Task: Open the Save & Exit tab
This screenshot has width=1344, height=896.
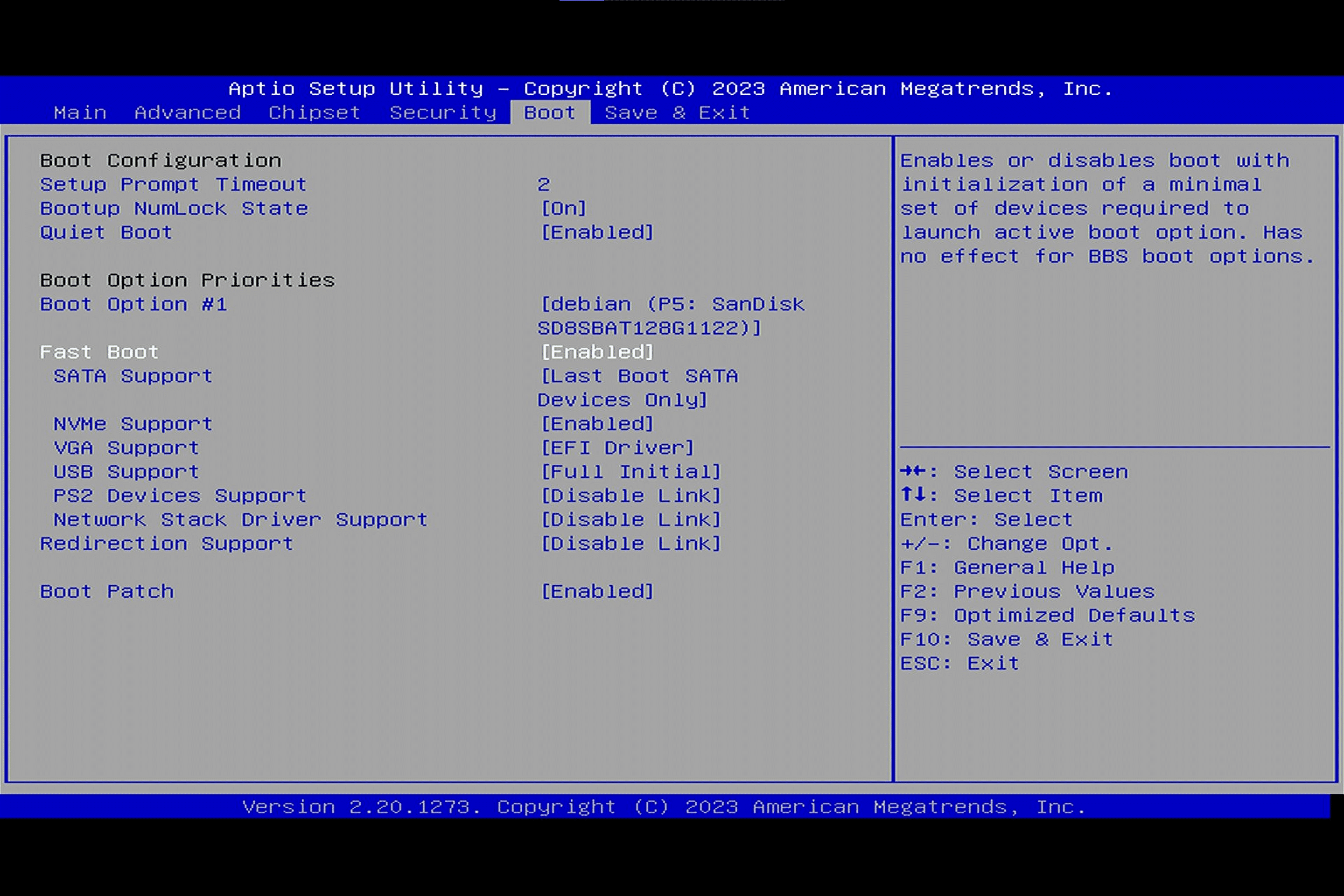Action: [x=677, y=112]
